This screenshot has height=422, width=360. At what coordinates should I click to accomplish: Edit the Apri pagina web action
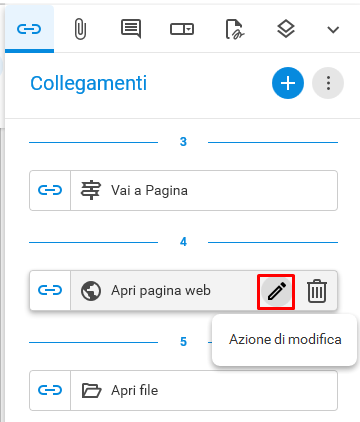276,291
